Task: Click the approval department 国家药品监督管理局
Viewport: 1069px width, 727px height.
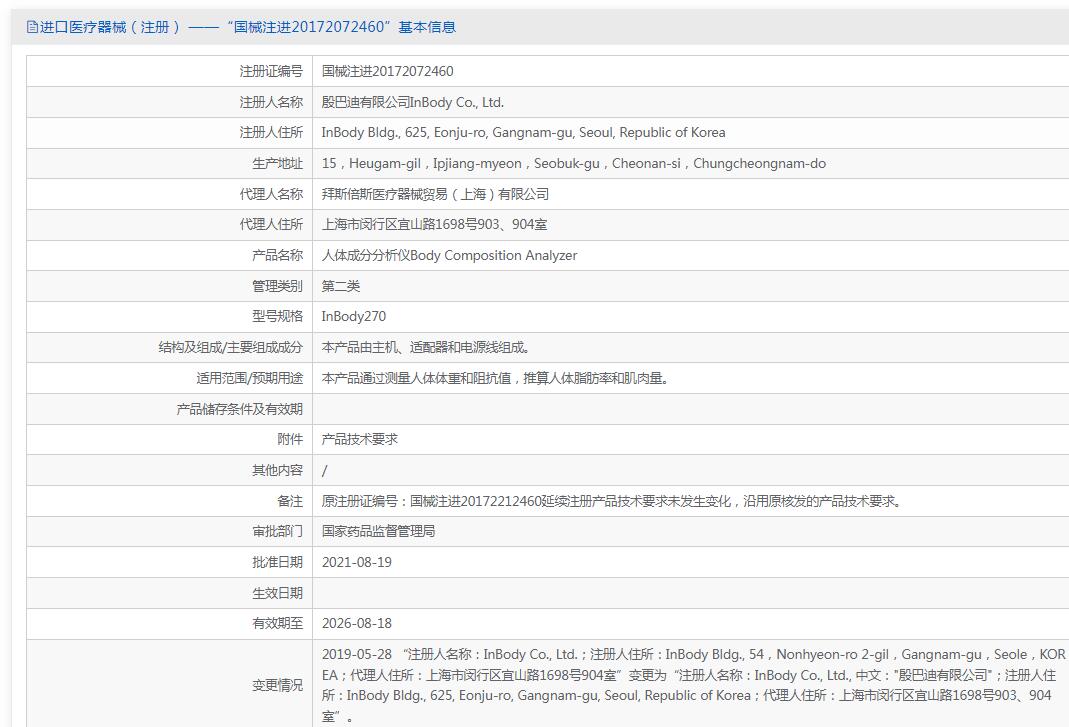Action: [x=378, y=531]
